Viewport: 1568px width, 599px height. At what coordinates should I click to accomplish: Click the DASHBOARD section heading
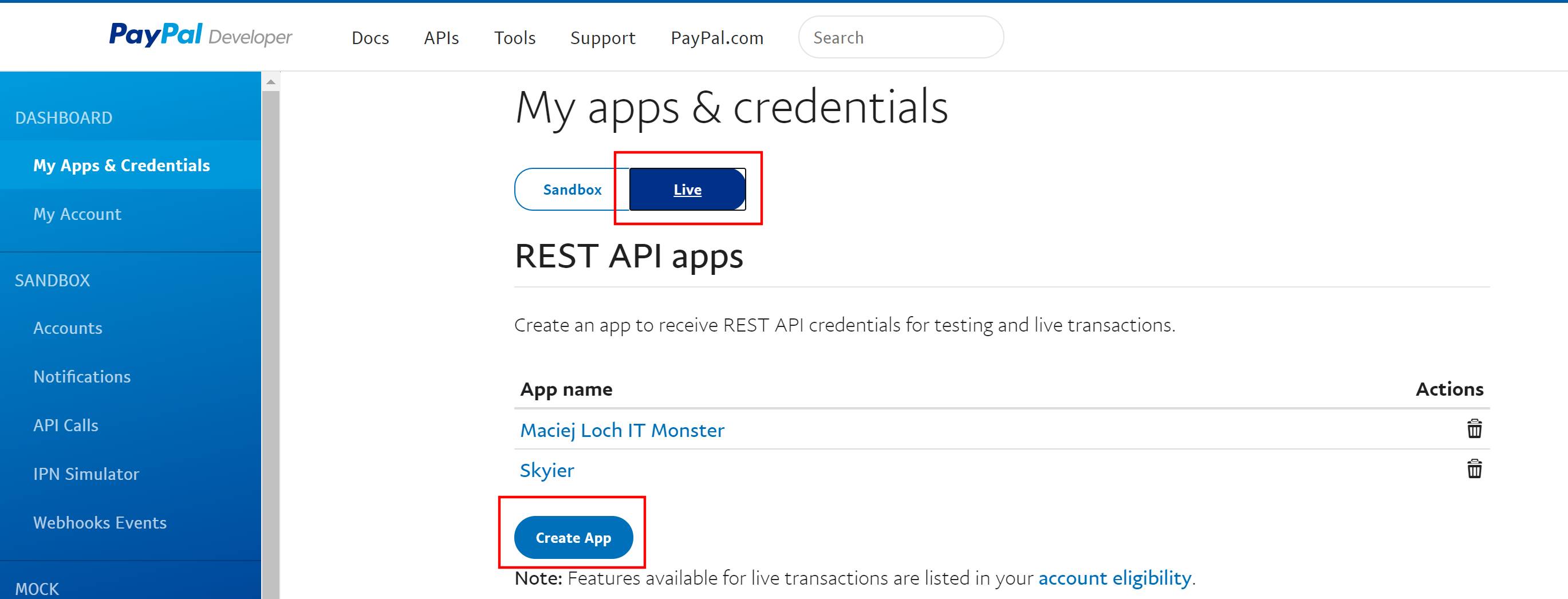(x=64, y=117)
